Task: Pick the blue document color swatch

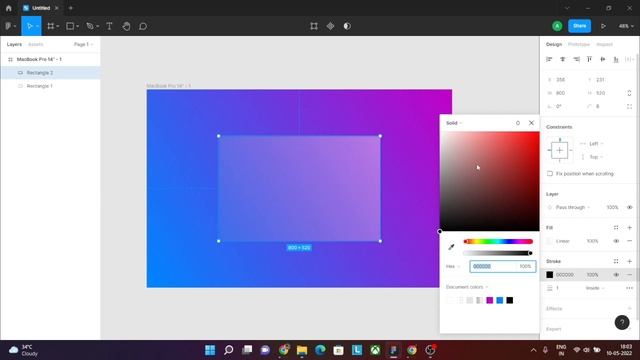Action: (x=500, y=300)
